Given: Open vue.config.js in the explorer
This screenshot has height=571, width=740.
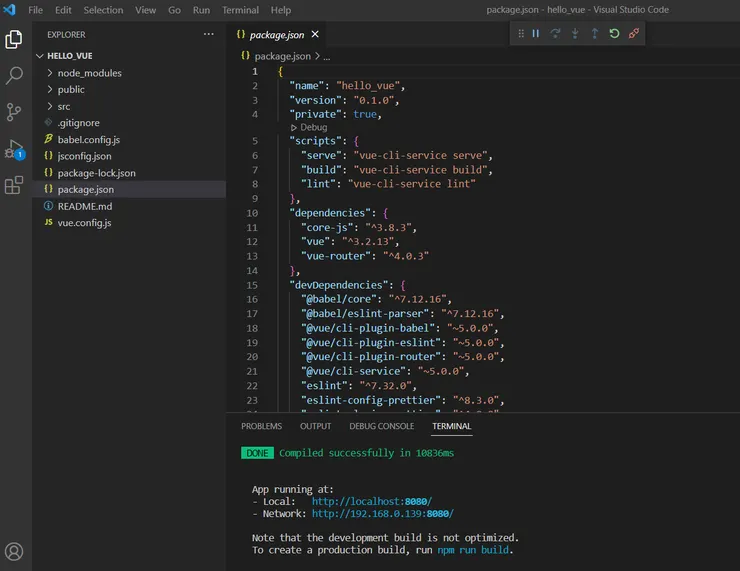Looking at the screenshot, I should (x=84, y=222).
